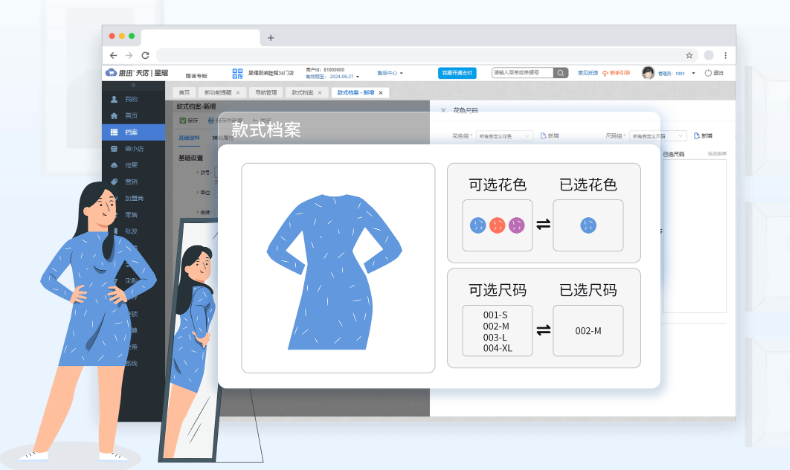Open the browser three-dot menu
The width and height of the screenshot is (790, 470).
(726, 55)
